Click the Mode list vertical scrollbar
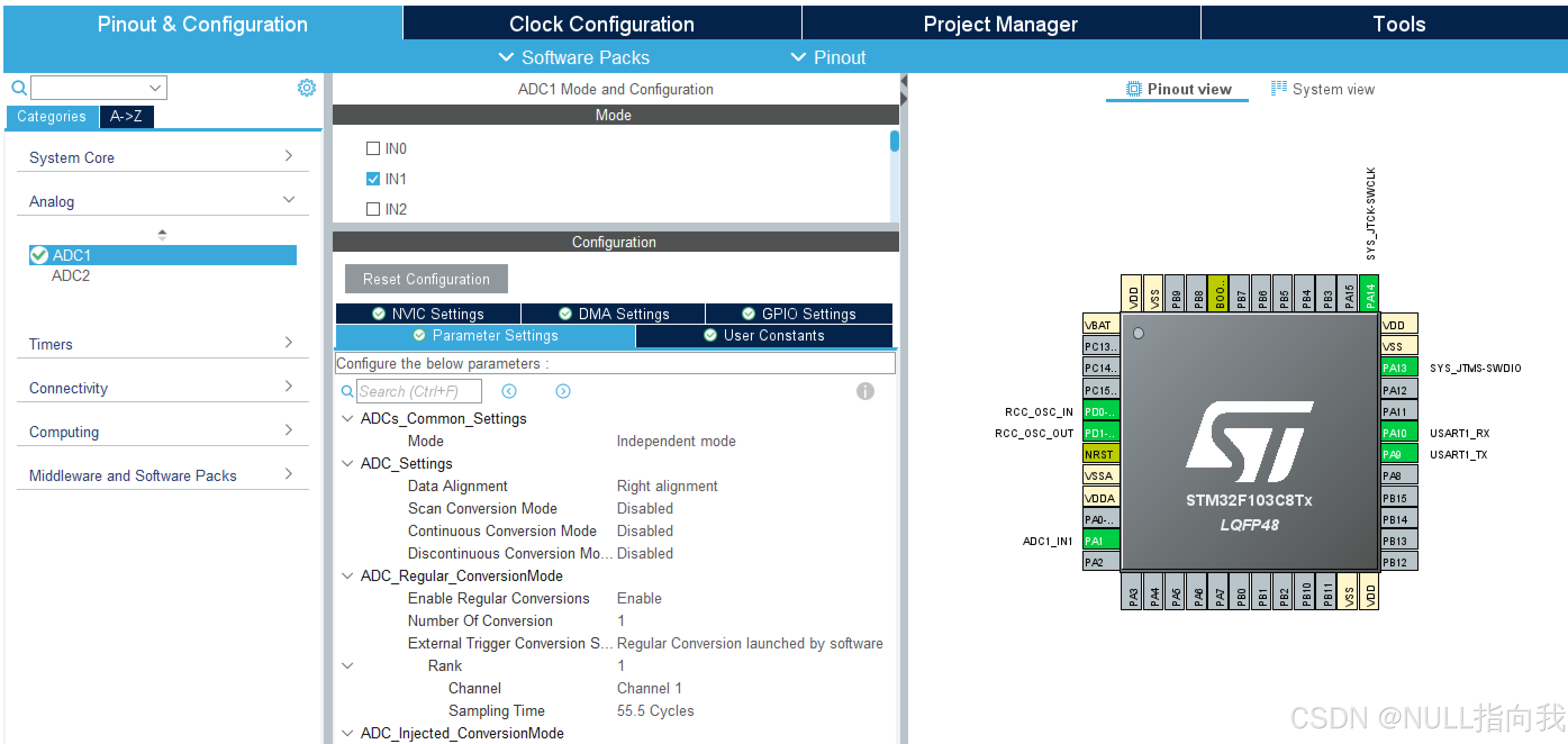 894,141
